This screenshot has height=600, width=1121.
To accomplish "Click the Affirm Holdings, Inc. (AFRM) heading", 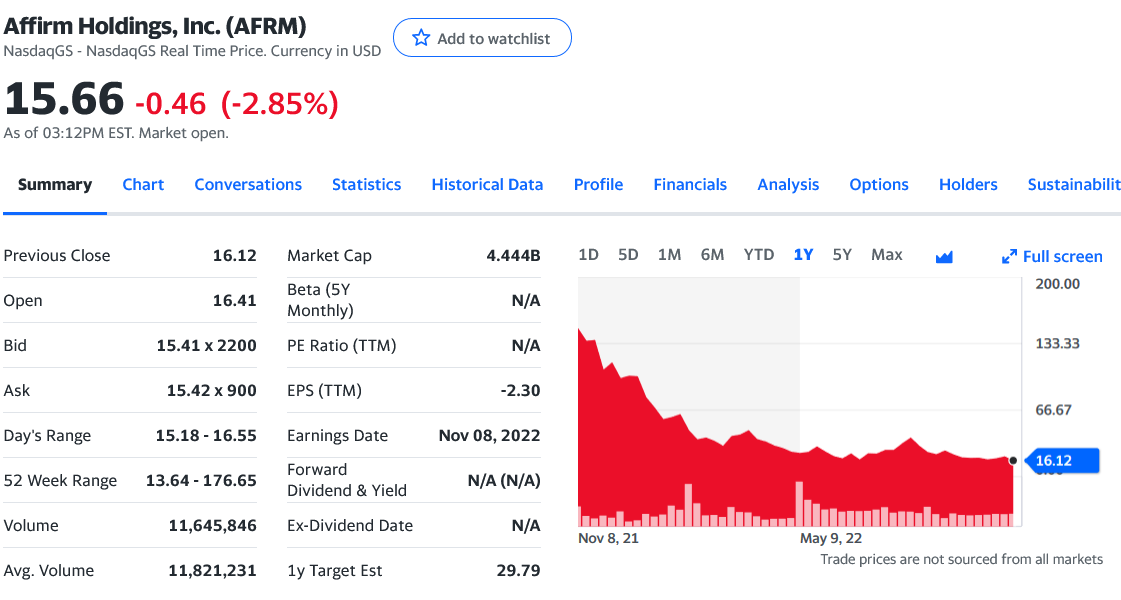I will [155, 26].
